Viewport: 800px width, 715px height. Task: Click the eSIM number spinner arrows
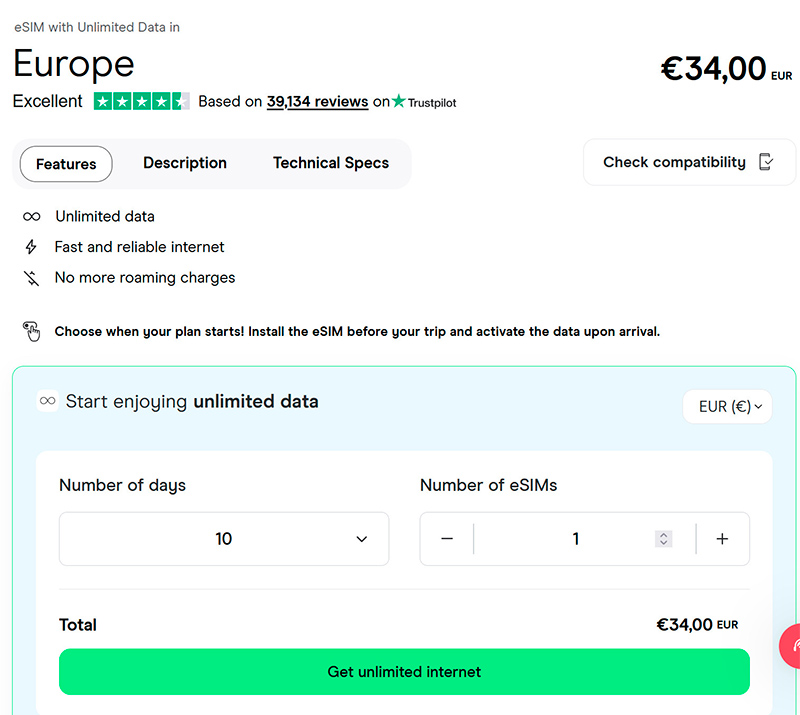tap(663, 539)
